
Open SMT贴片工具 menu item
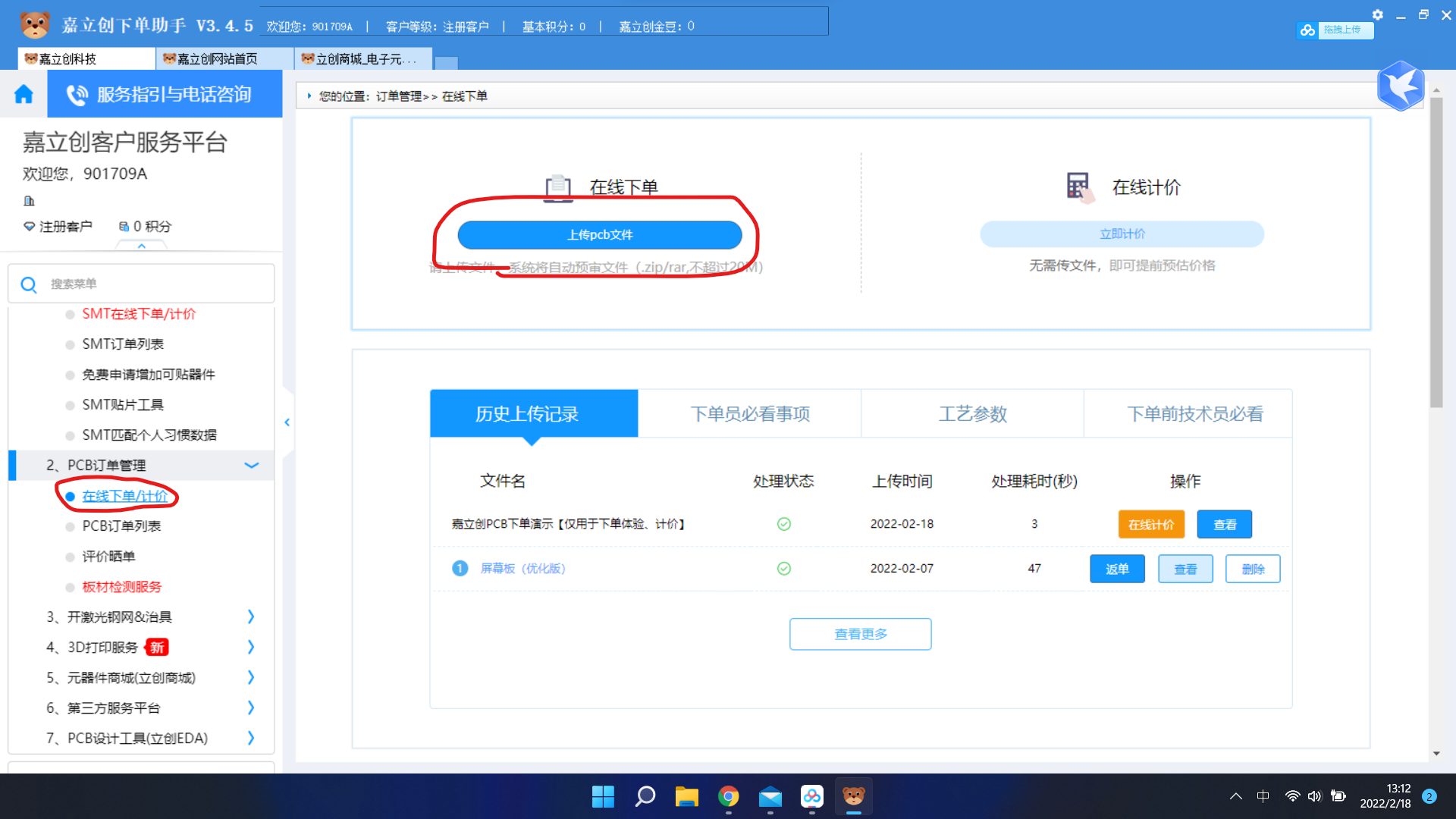click(123, 405)
